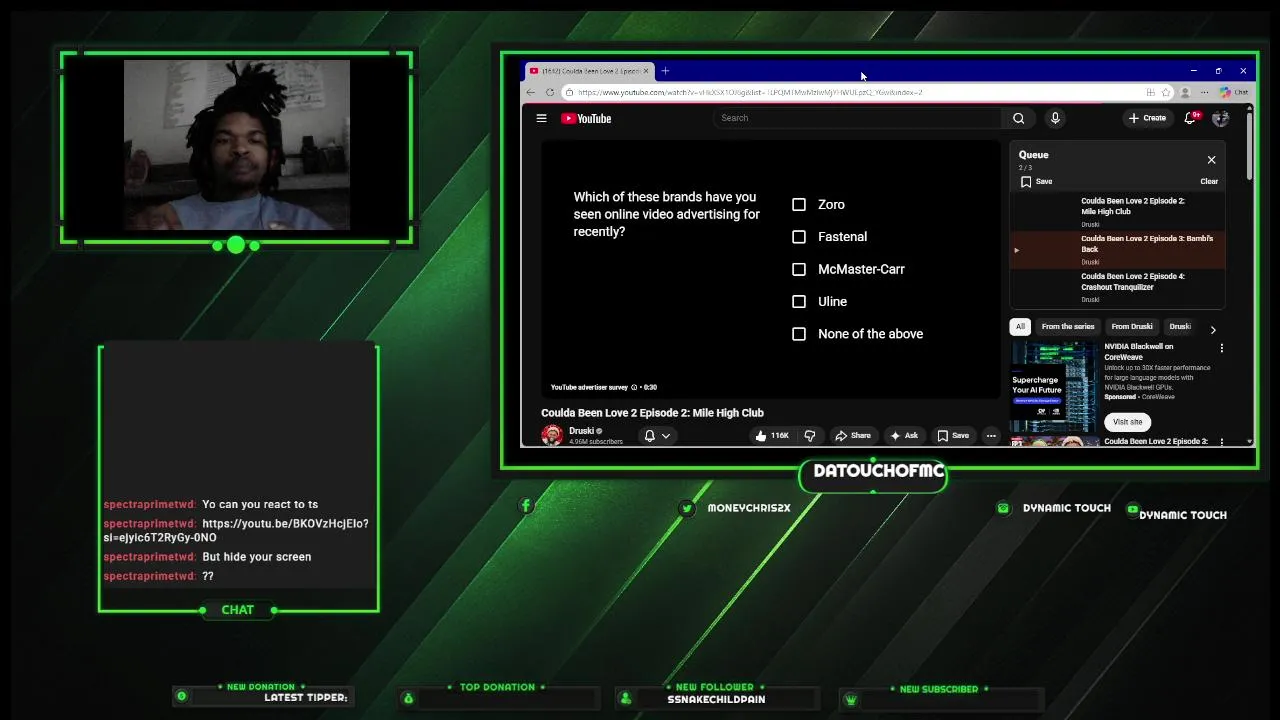1280x720 pixels.
Task: Go to YouTube home via logo
Action: coord(586,118)
